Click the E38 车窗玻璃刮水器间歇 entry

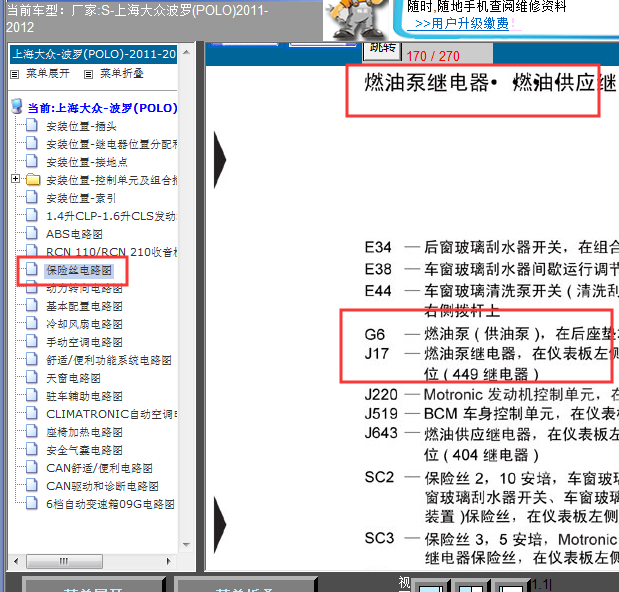click(x=491, y=269)
